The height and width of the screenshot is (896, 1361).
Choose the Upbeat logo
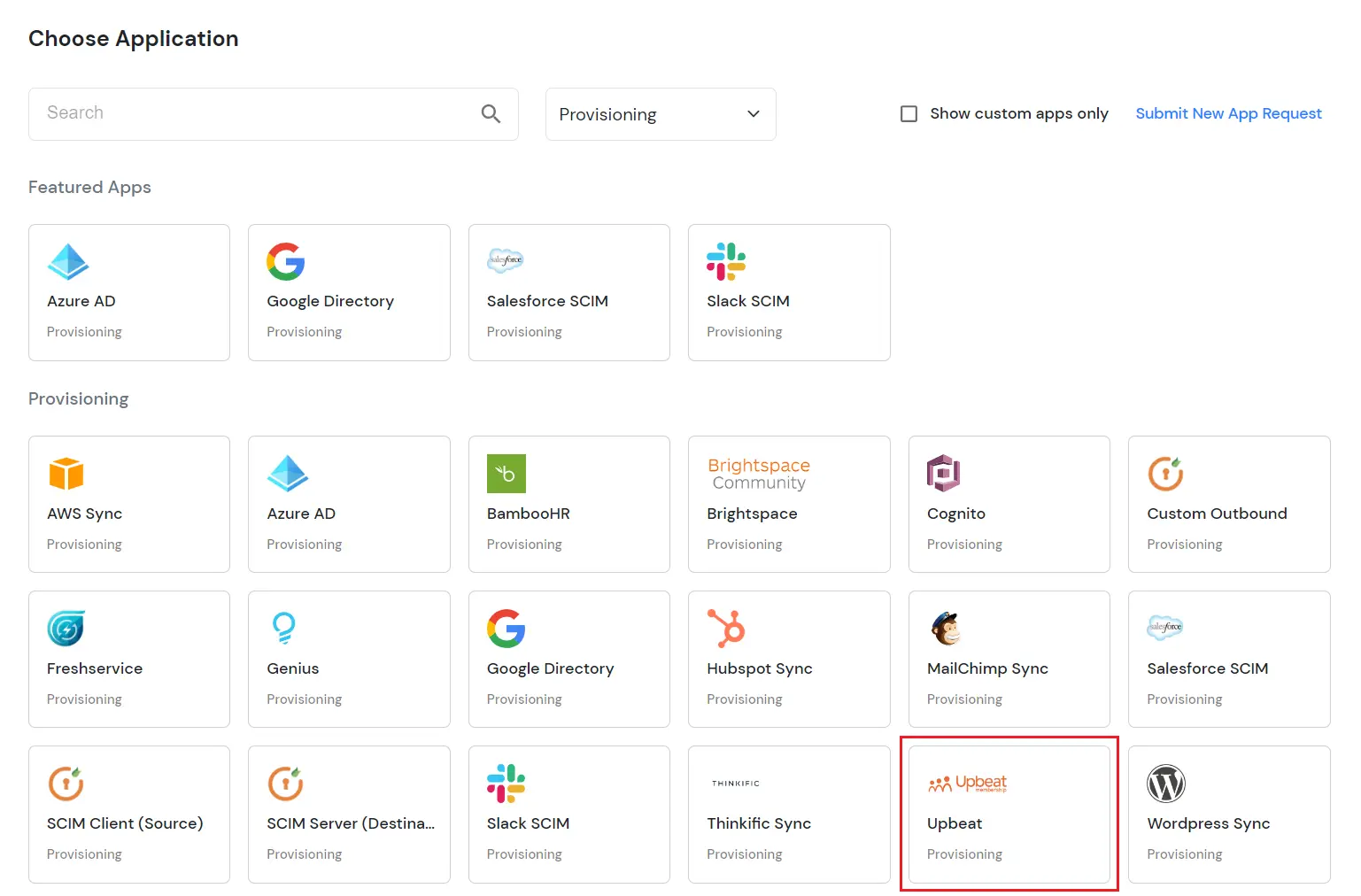967,784
